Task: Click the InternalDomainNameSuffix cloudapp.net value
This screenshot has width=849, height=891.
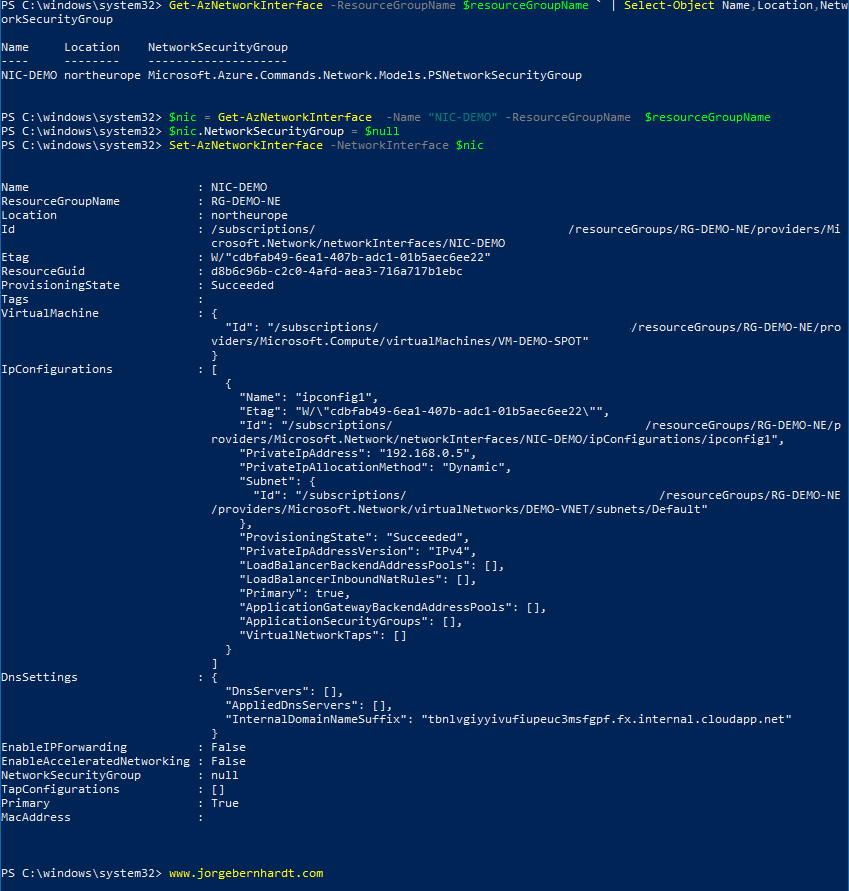Action: pos(606,719)
